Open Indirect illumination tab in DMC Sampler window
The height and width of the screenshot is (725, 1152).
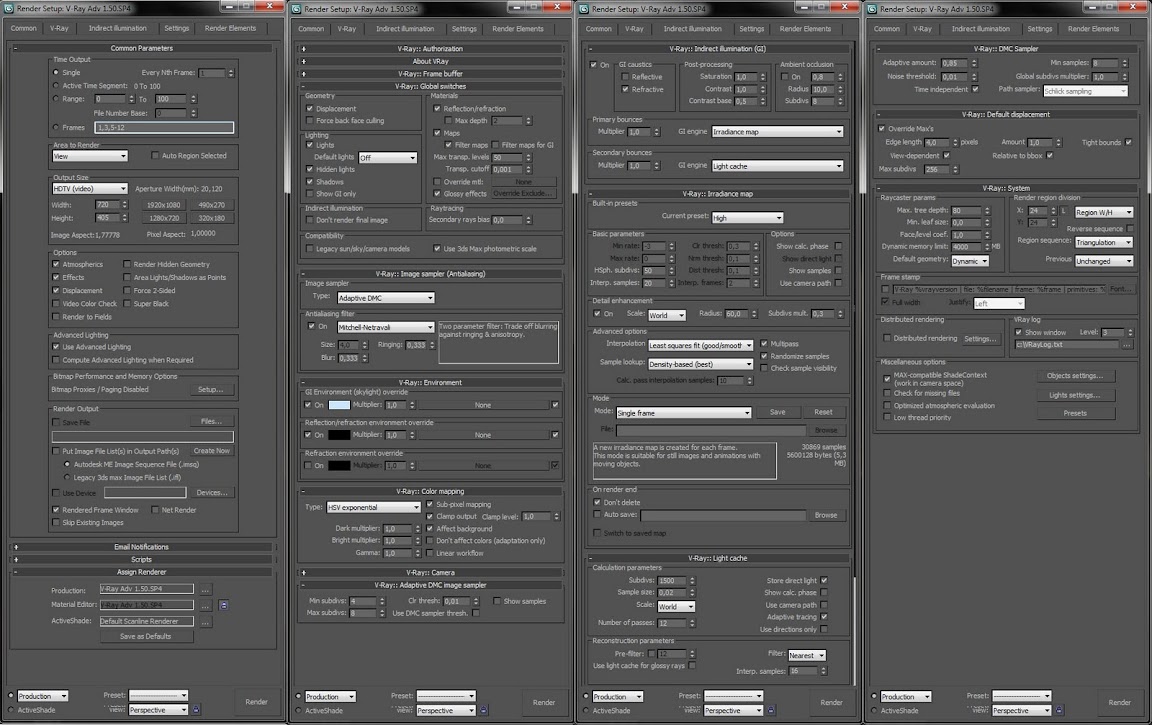[981, 29]
